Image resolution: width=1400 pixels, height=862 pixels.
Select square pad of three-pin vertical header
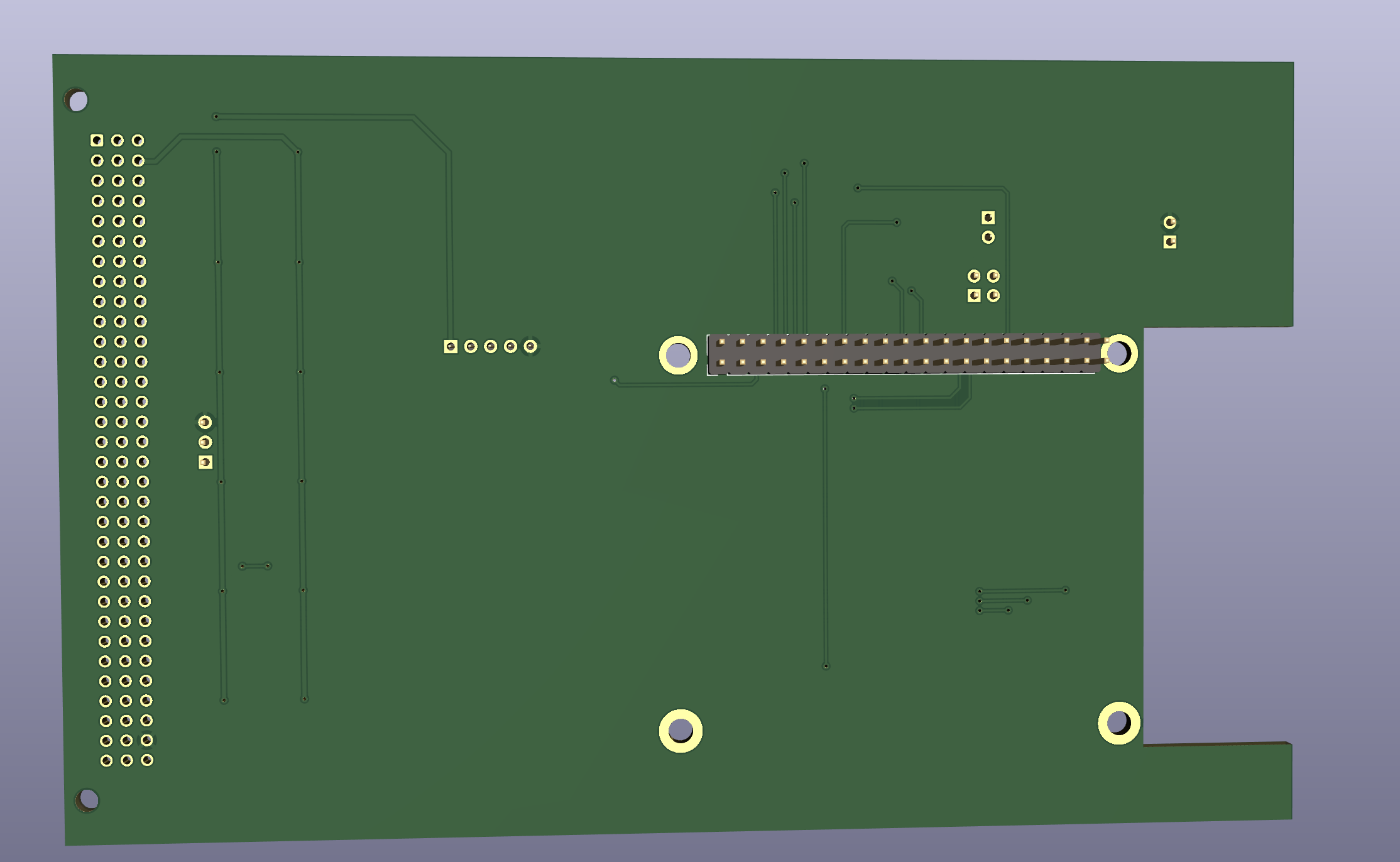pos(205,462)
